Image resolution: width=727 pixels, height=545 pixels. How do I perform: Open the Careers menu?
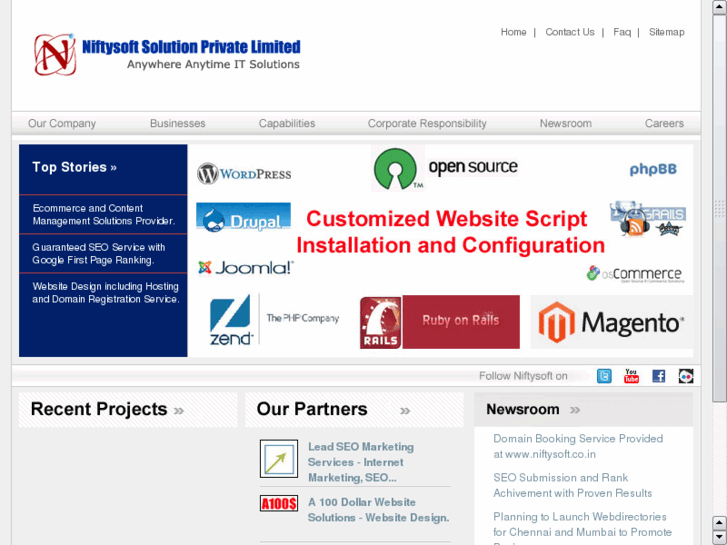tap(664, 123)
